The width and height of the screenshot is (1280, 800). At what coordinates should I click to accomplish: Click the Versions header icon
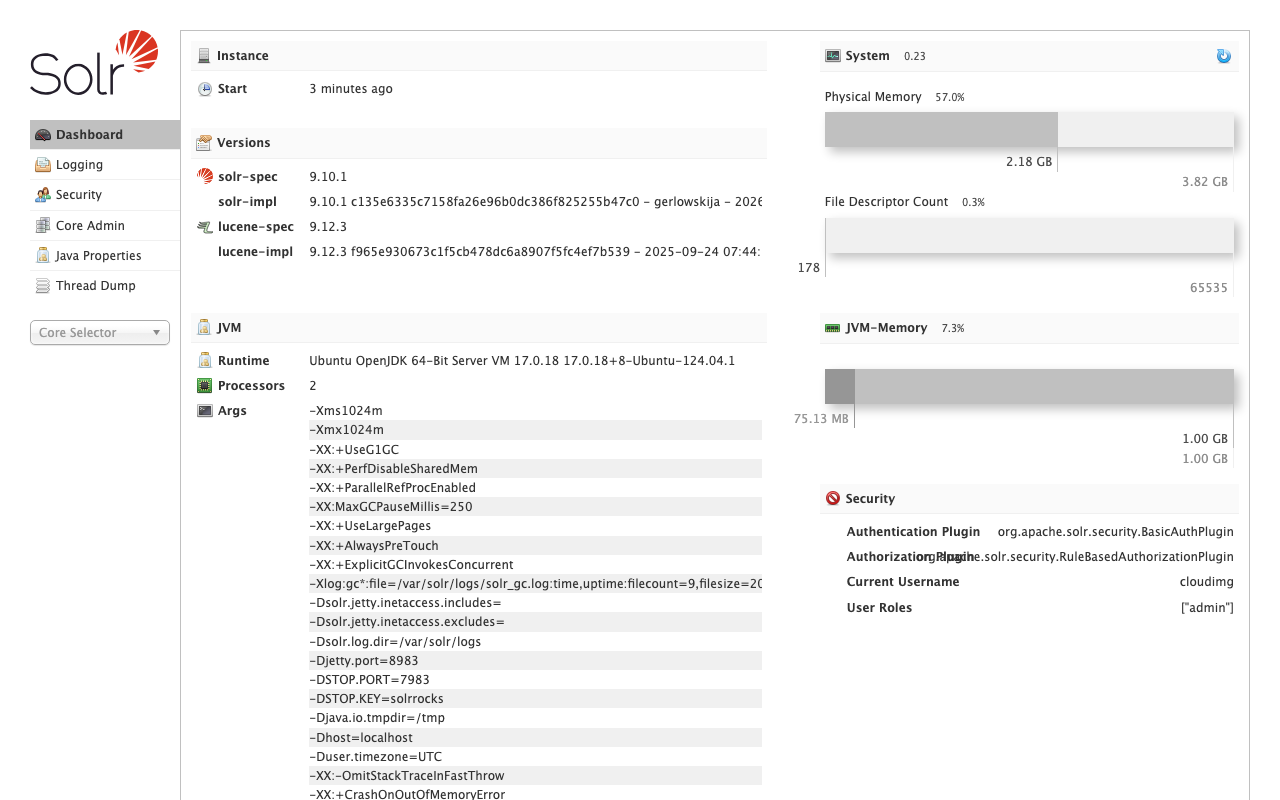pyautogui.click(x=204, y=143)
